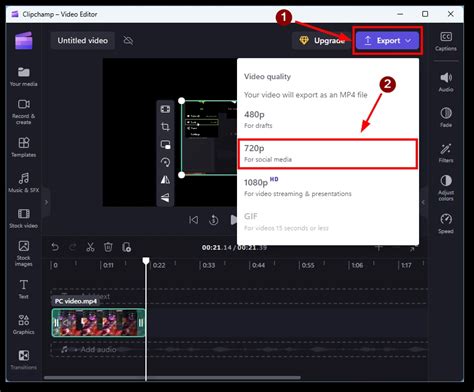
Task: Click the timeline playhead handle
Action: [x=146, y=260]
